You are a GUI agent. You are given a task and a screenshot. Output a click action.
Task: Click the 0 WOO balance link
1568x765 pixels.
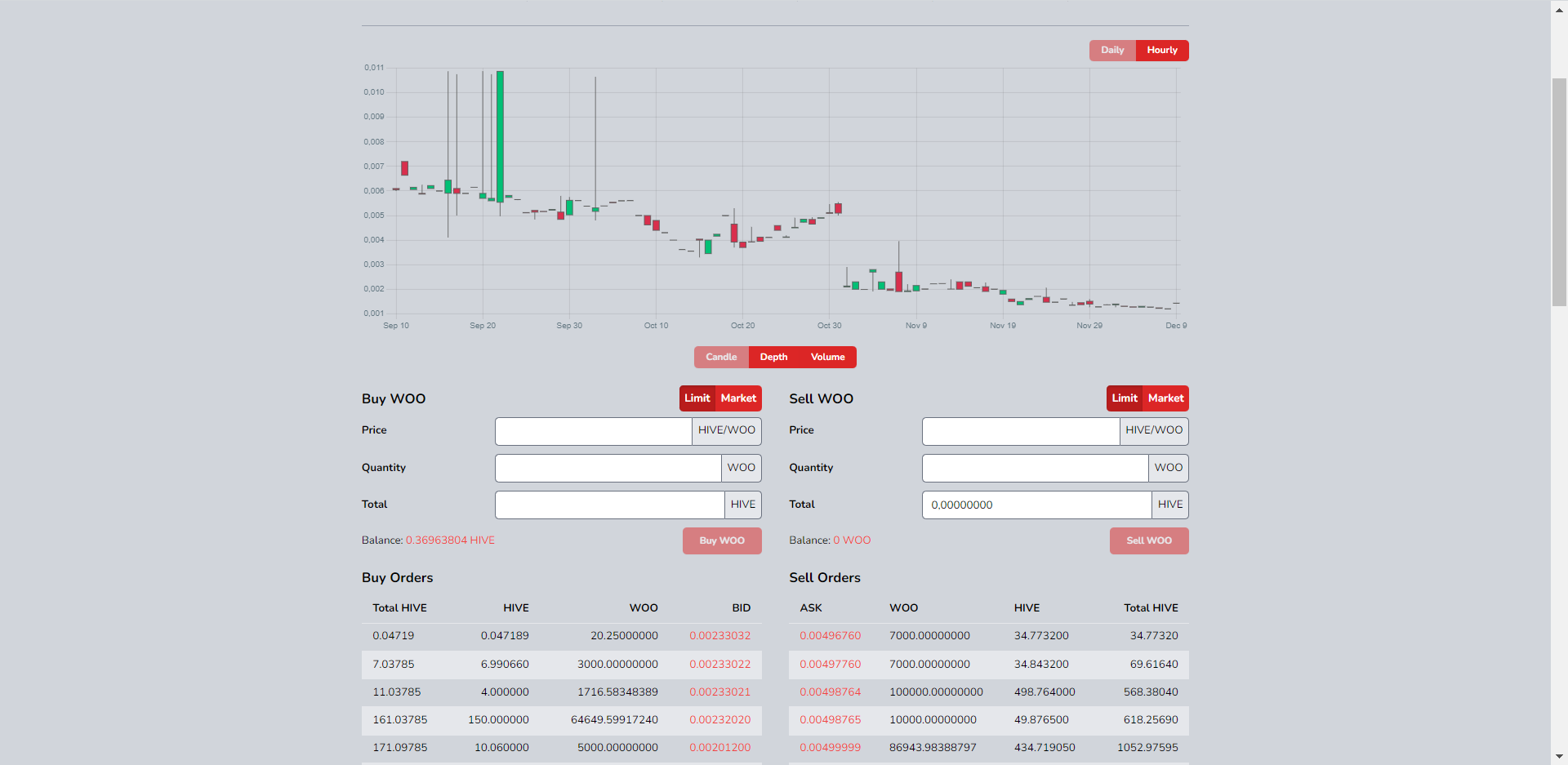pos(852,540)
